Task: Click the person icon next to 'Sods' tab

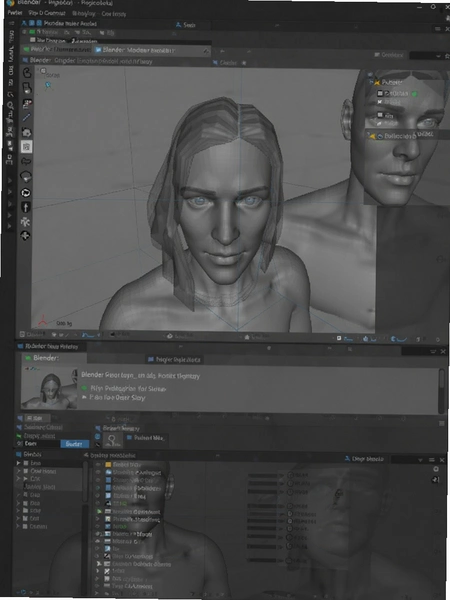Action: (178, 25)
